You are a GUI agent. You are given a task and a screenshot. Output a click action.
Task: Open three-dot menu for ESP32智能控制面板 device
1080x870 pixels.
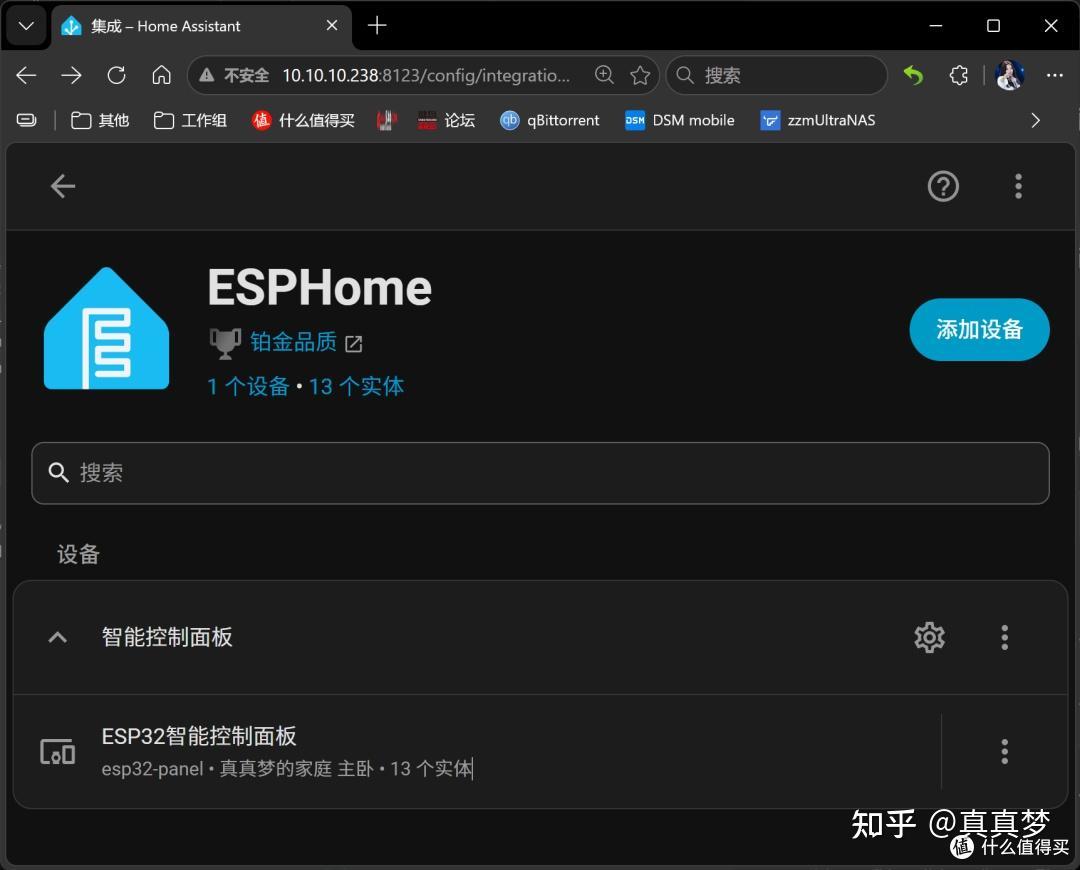click(x=1004, y=752)
